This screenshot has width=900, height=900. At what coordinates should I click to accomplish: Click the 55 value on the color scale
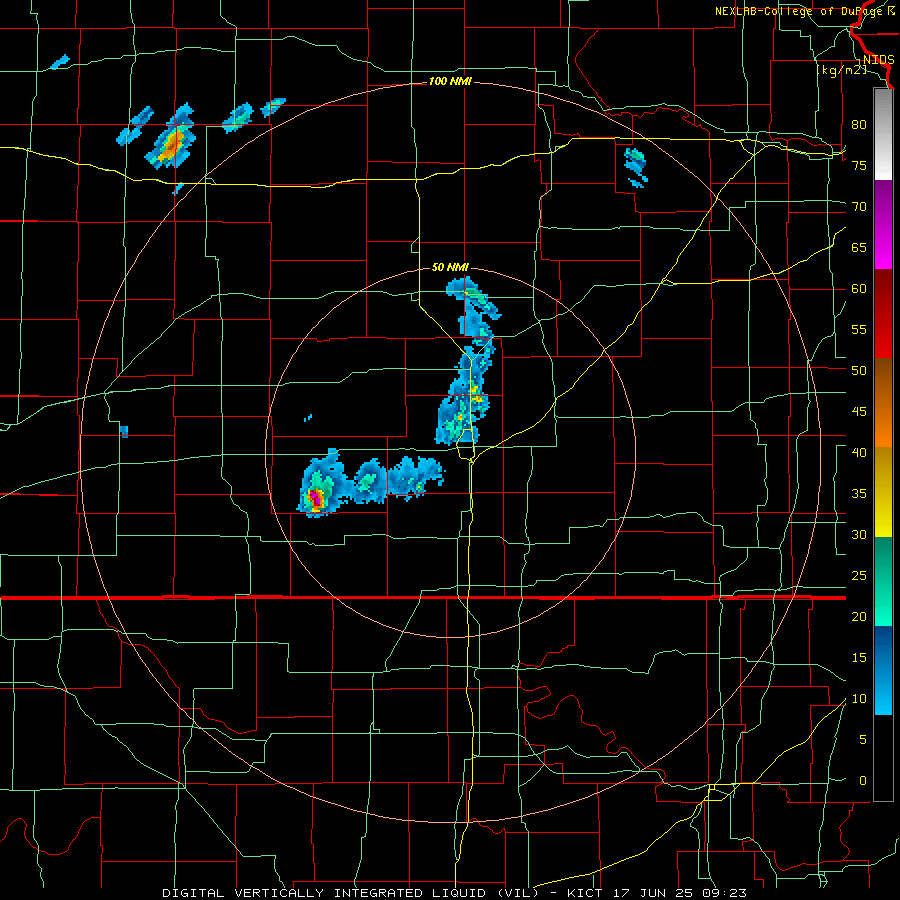click(x=859, y=329)
